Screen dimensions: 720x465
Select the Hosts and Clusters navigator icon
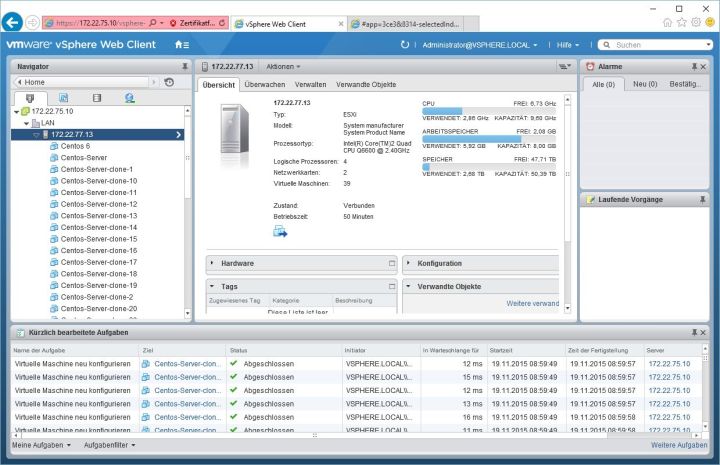tap(29, 98)
